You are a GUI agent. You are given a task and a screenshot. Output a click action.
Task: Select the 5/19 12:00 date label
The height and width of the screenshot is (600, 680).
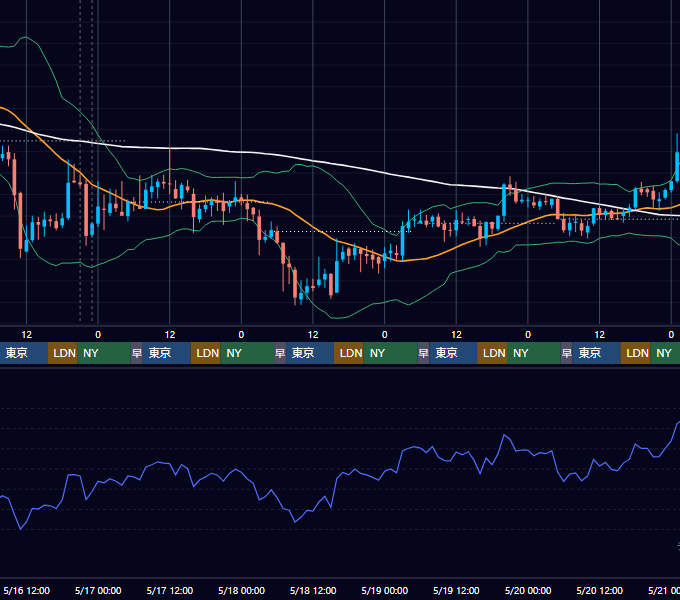pyautogui.click(x=456, y=590)
